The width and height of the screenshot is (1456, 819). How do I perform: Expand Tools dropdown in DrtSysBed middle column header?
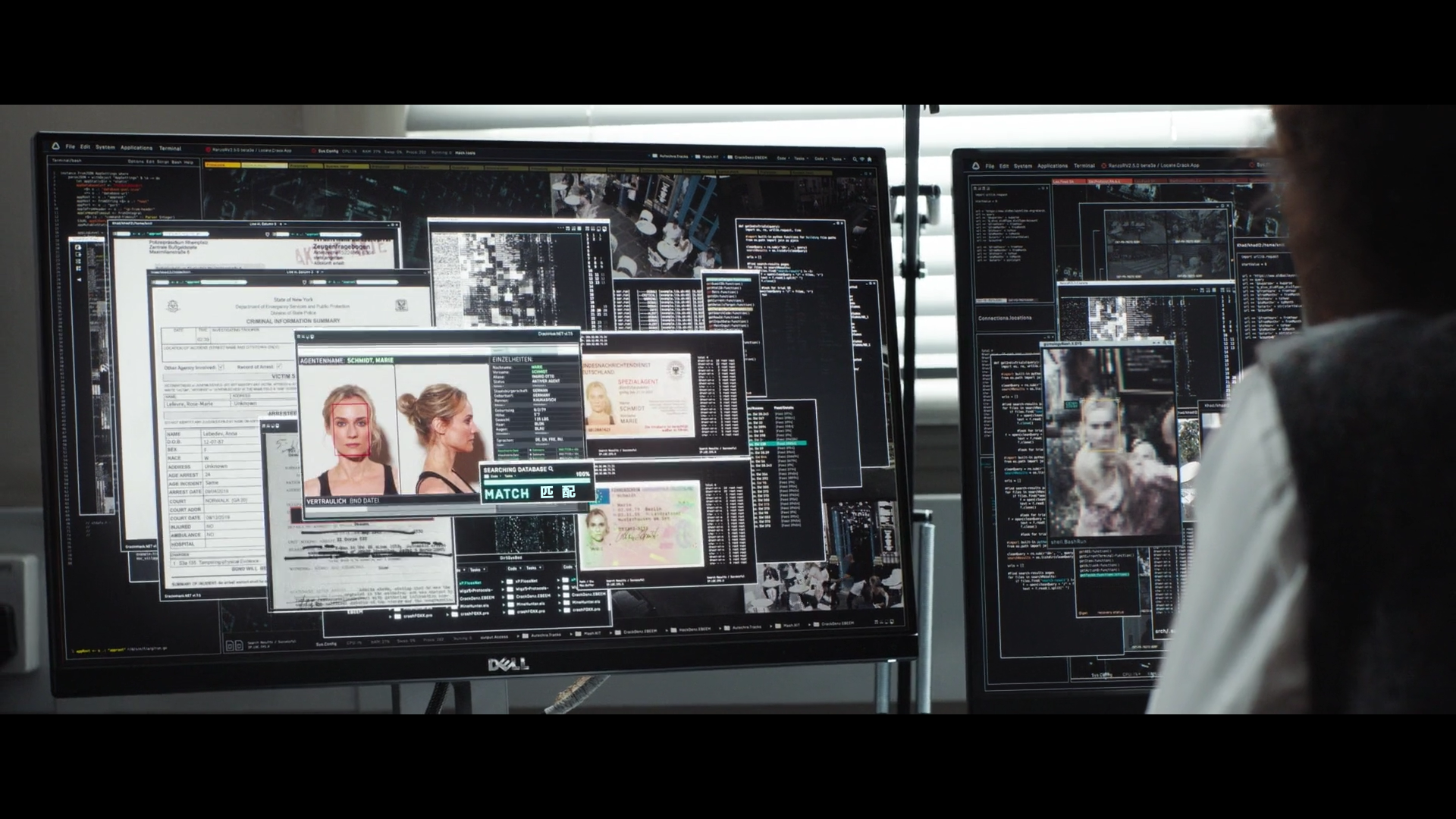click(533, 568)
